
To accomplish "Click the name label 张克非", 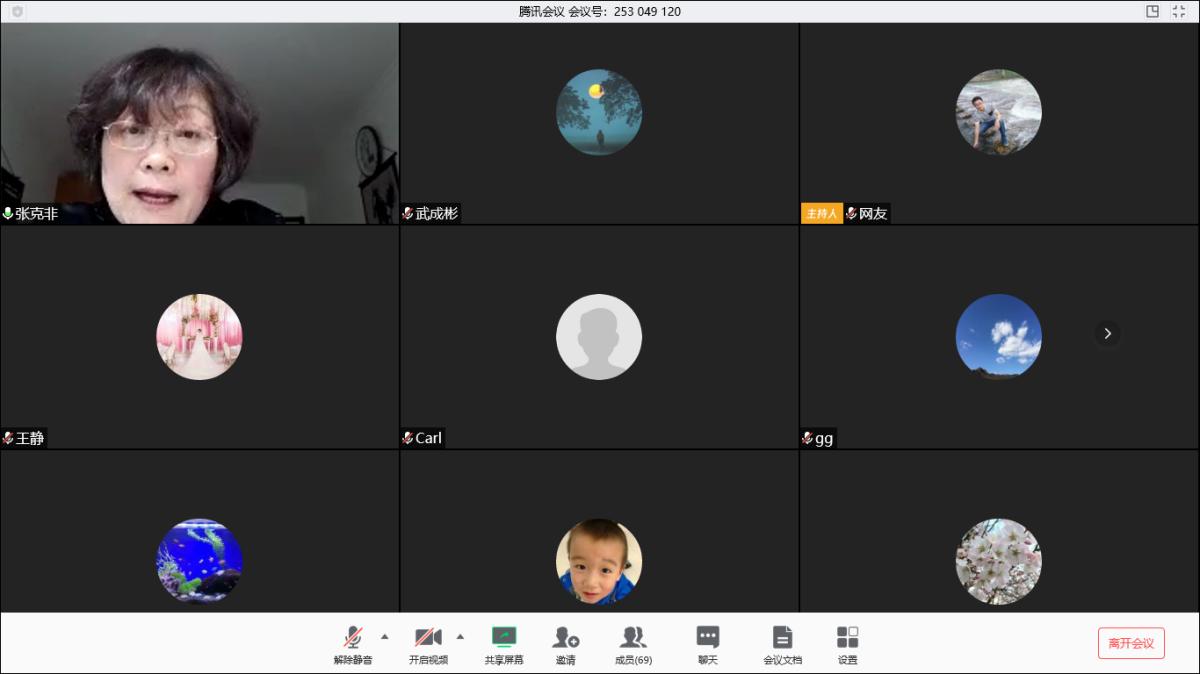I will pyautogui.click(x=37, y=213).
